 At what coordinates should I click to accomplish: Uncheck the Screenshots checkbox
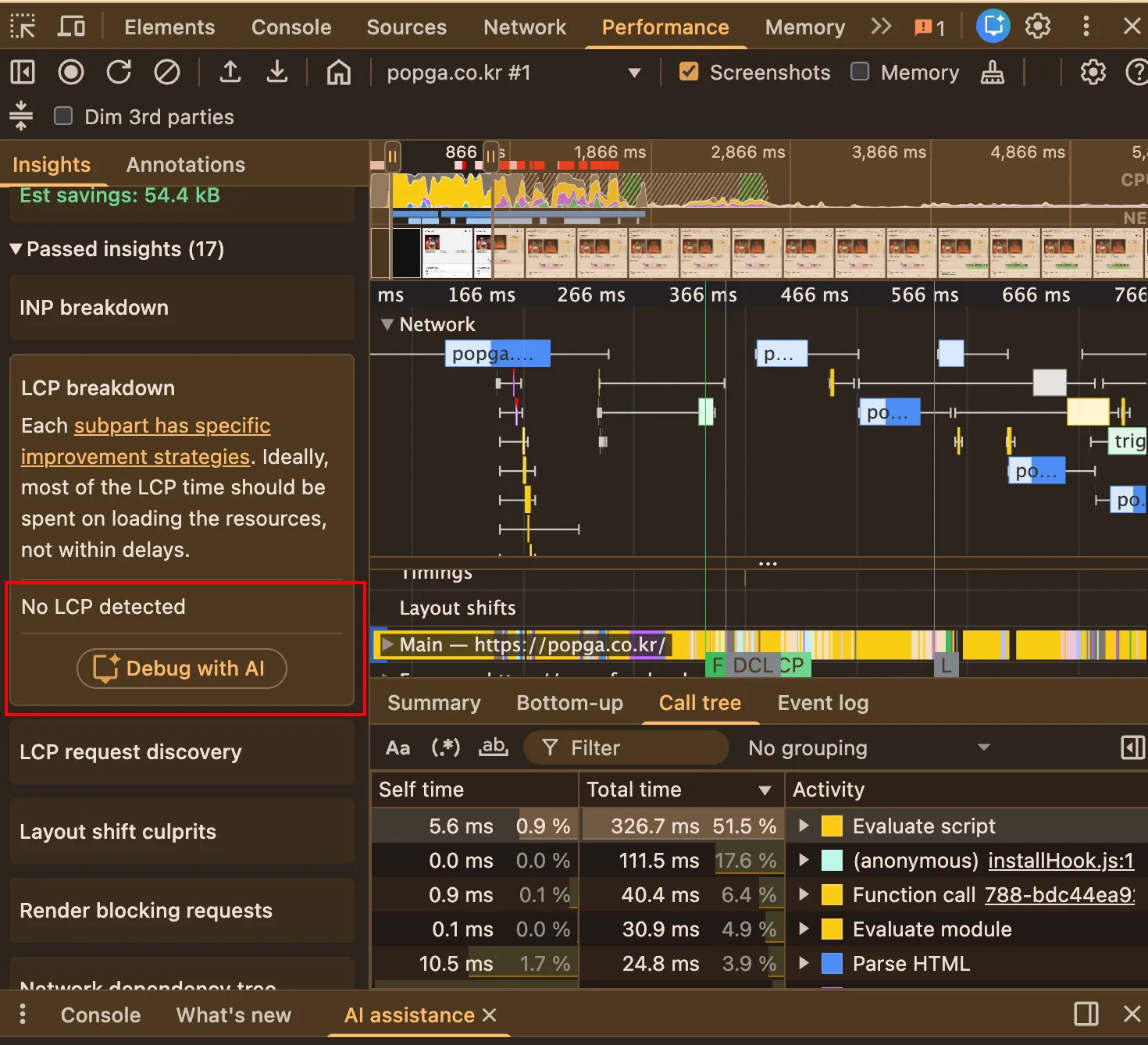(x=689, y=72)
